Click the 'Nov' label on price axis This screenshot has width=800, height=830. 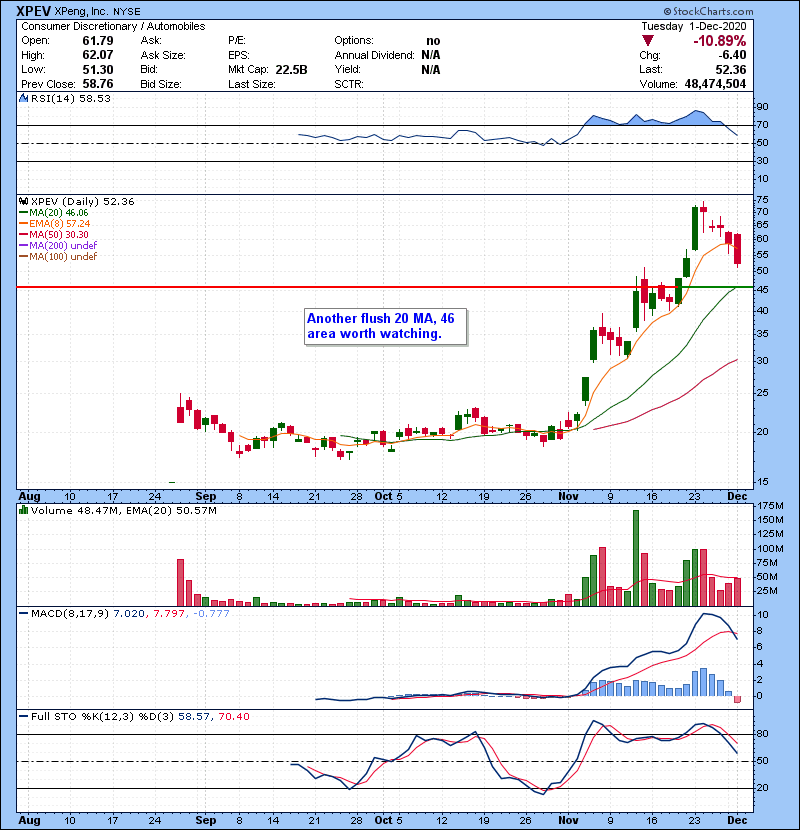568,497
